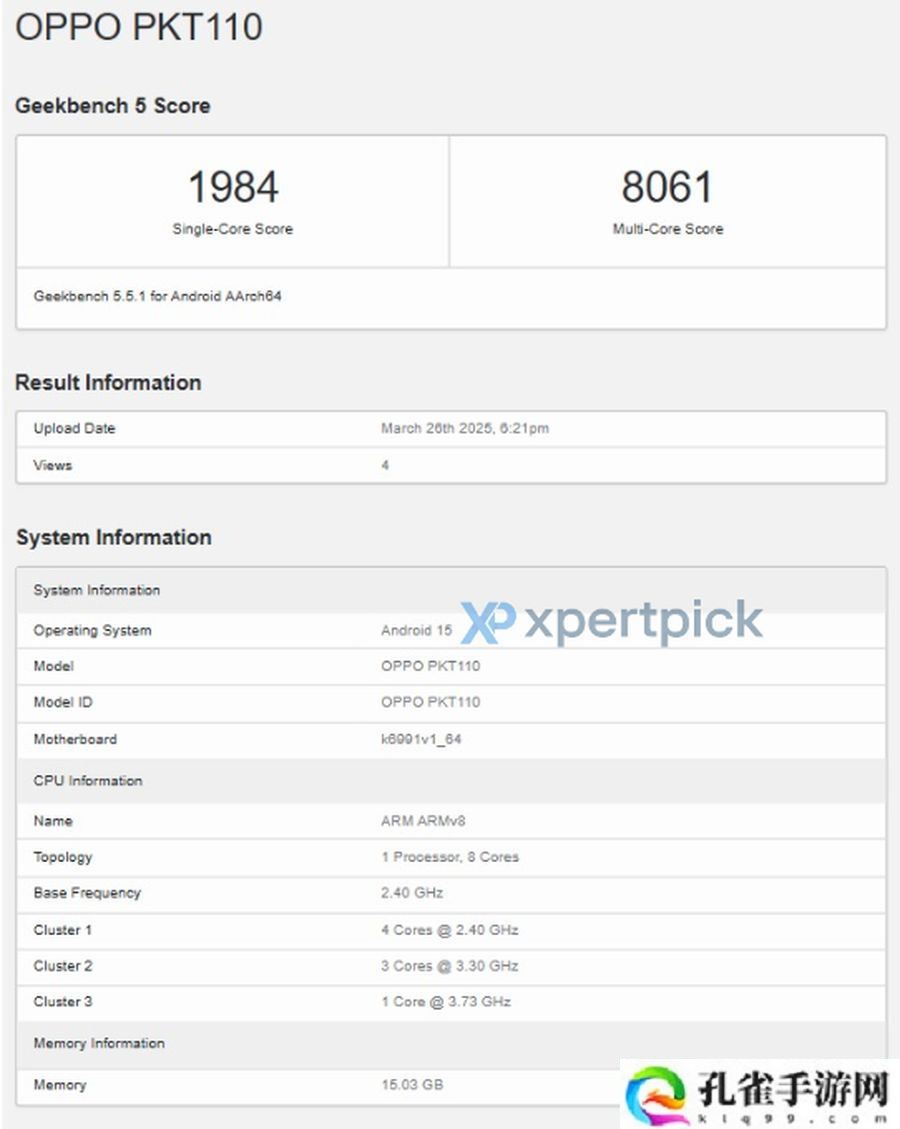The width and height of the screenshot is (900, 1129).
Task: Click the 1 Processor, 8 Cores value
Action: pos(450,857)
